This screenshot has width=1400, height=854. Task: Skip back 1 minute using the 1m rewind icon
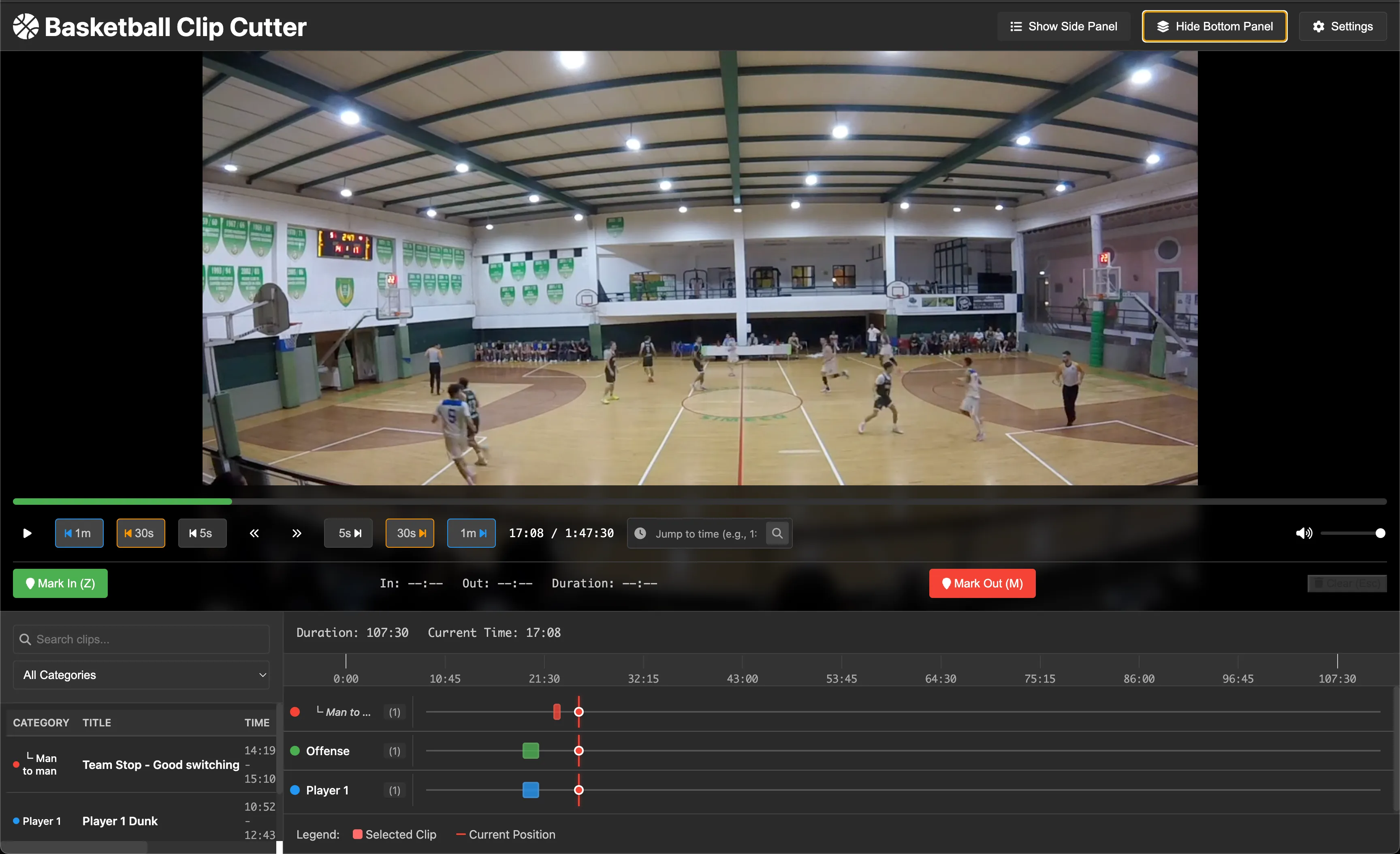click(x=79, y=533)
